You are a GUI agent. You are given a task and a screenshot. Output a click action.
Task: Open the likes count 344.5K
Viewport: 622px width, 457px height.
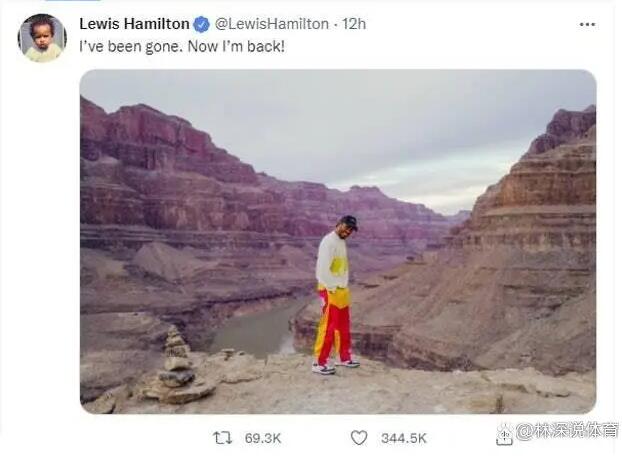(x=404, y=438)
